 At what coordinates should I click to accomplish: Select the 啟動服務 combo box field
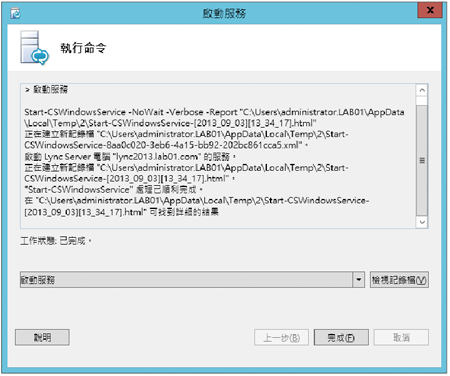point(192,280)
